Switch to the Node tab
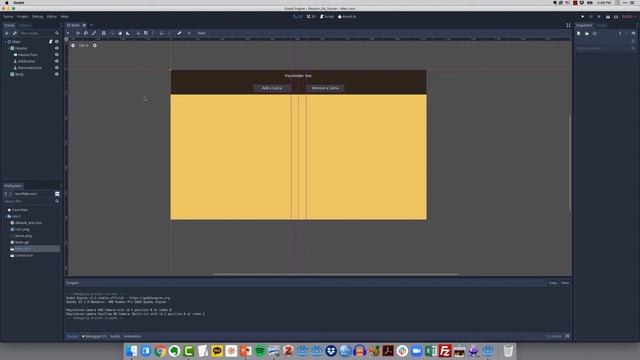This screenshot has height=360, width=640. 601,25
